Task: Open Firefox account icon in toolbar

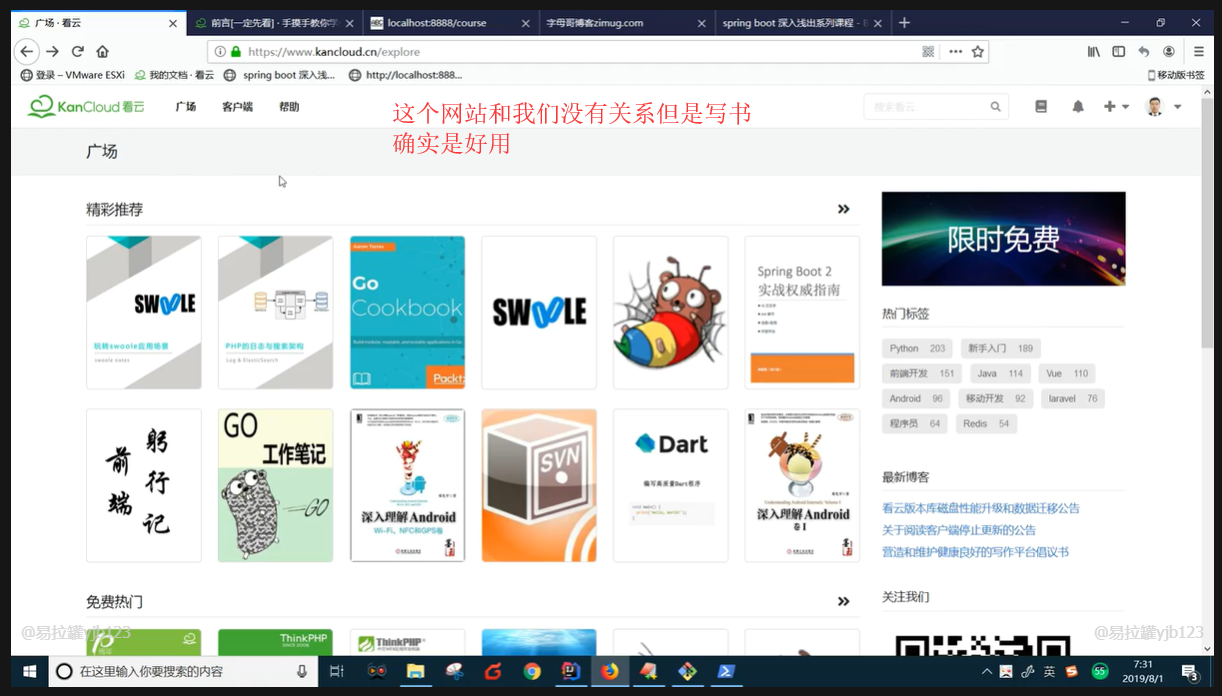Action: (1169, 52)
